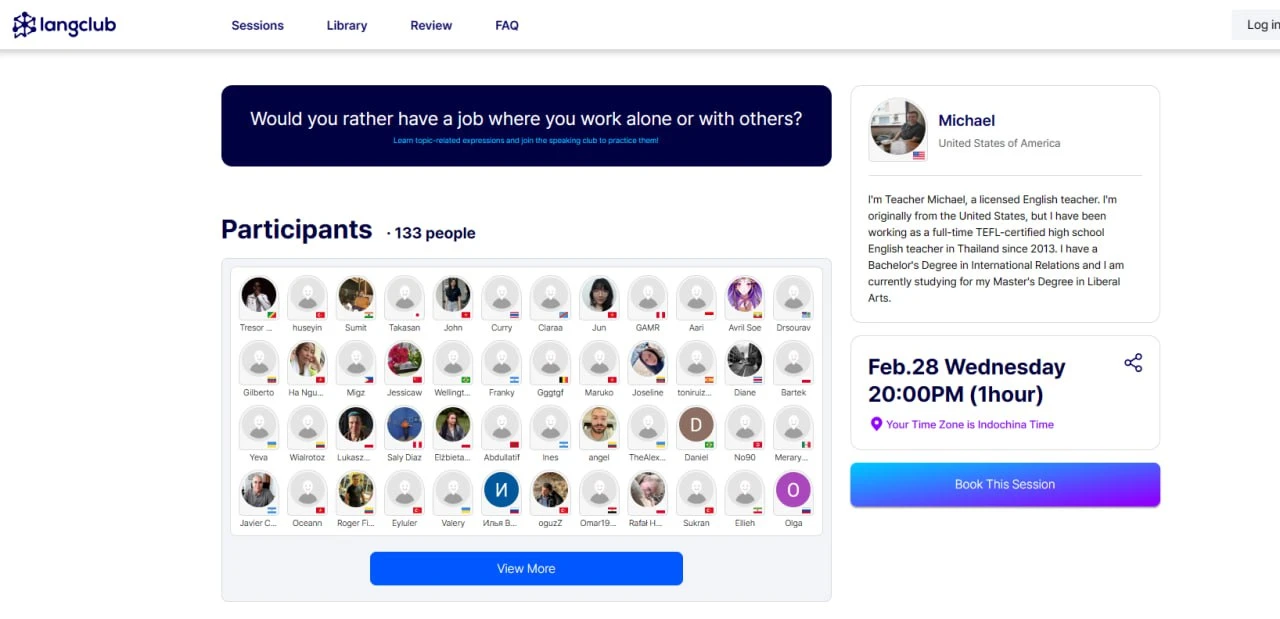Image resolution: width=1280 pixels, height=619 pixels.
Task: Click the teacher name Michael
Action: tap(966, 121)
